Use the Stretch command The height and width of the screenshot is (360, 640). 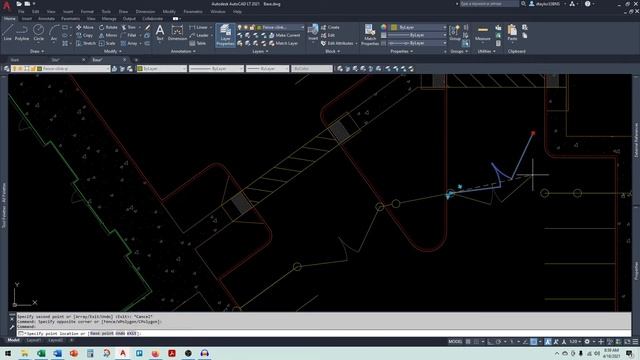[x=86, y=43]
